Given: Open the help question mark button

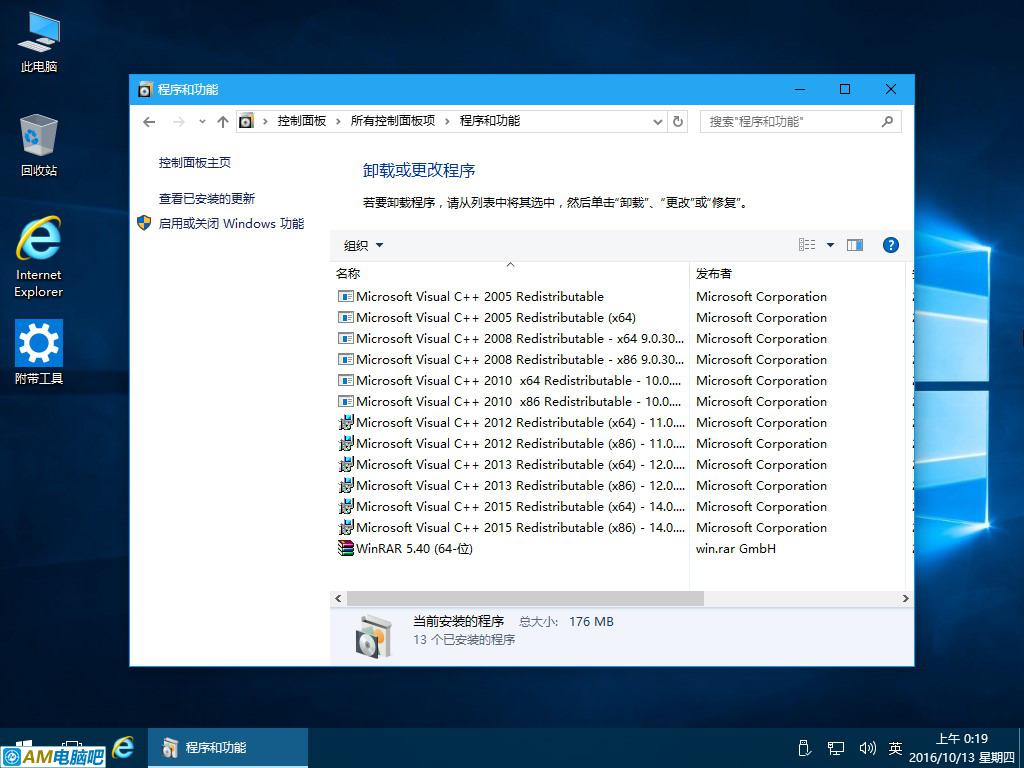Looking at the screenshot, I should point(890,245).
